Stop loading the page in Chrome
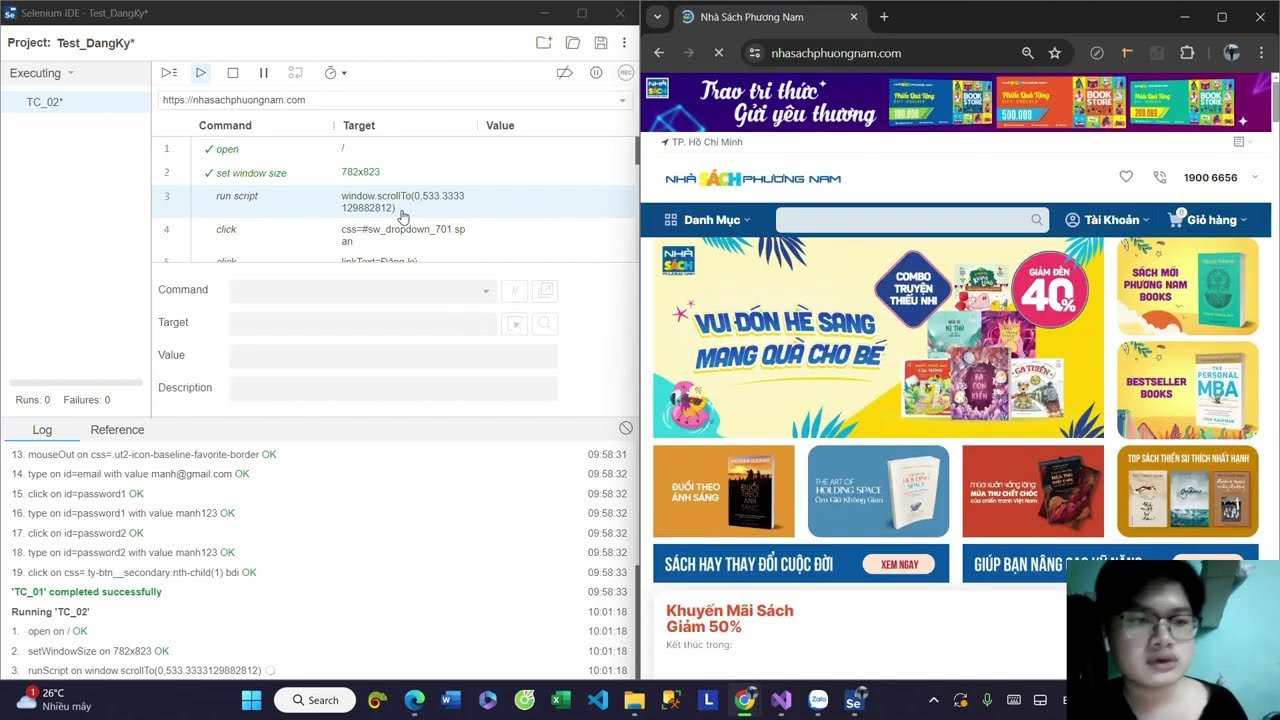The width and height of the screenshot is (1280, 720). click(x=718, y=53)
